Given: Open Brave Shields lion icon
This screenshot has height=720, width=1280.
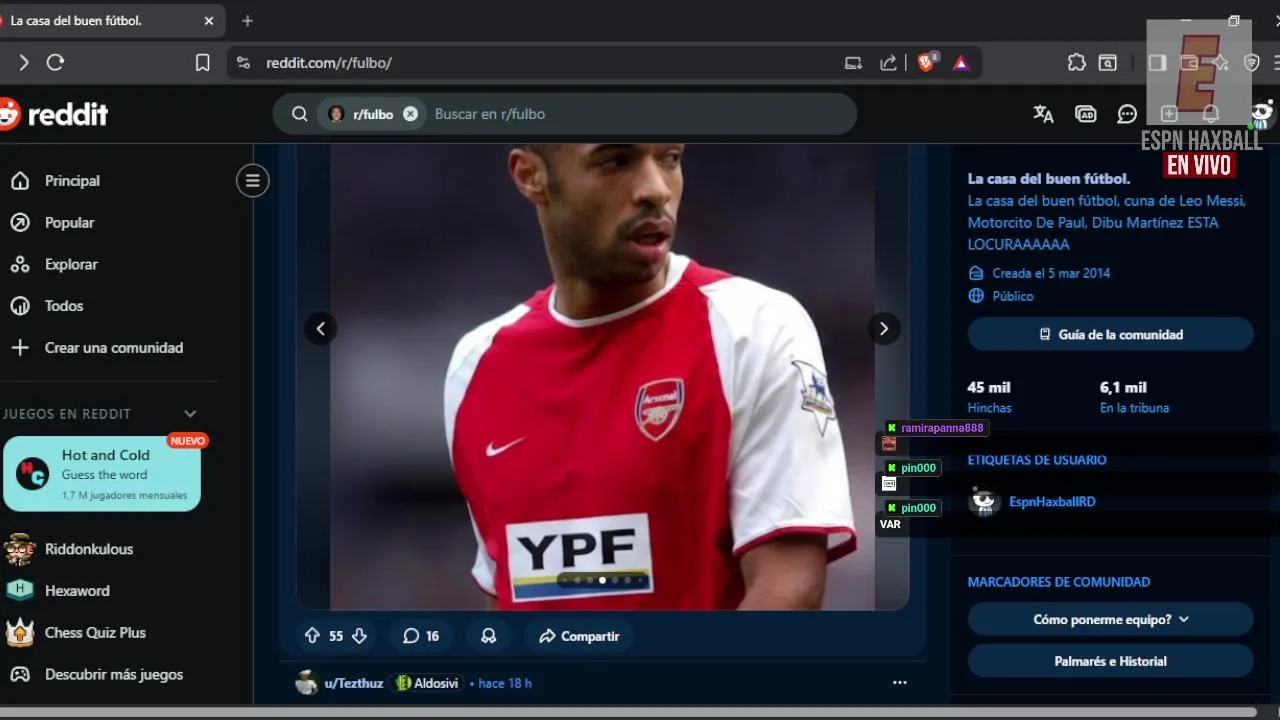Looking at the screenshot, I should coord(926,62).
